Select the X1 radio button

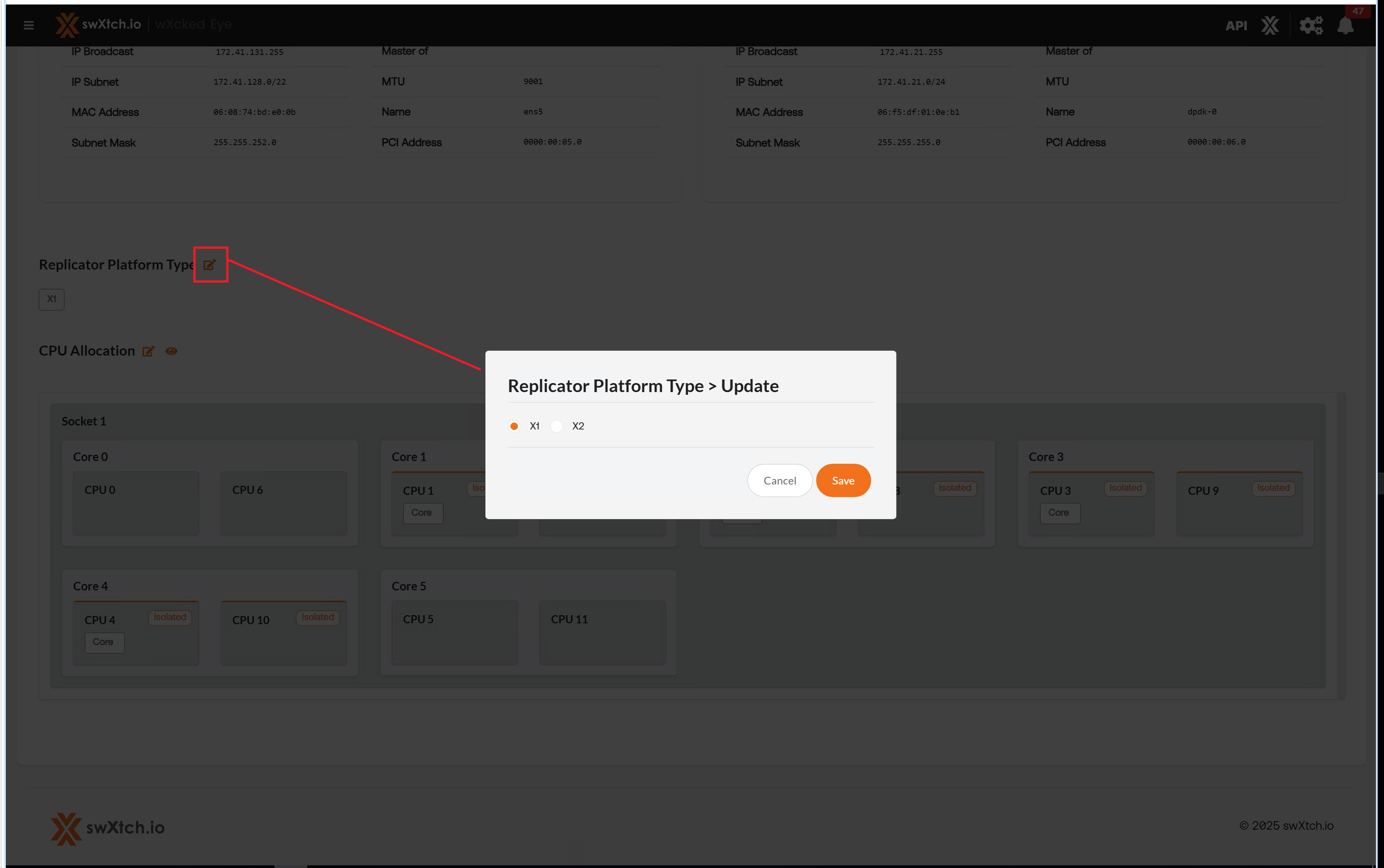(x=514, y=426)
